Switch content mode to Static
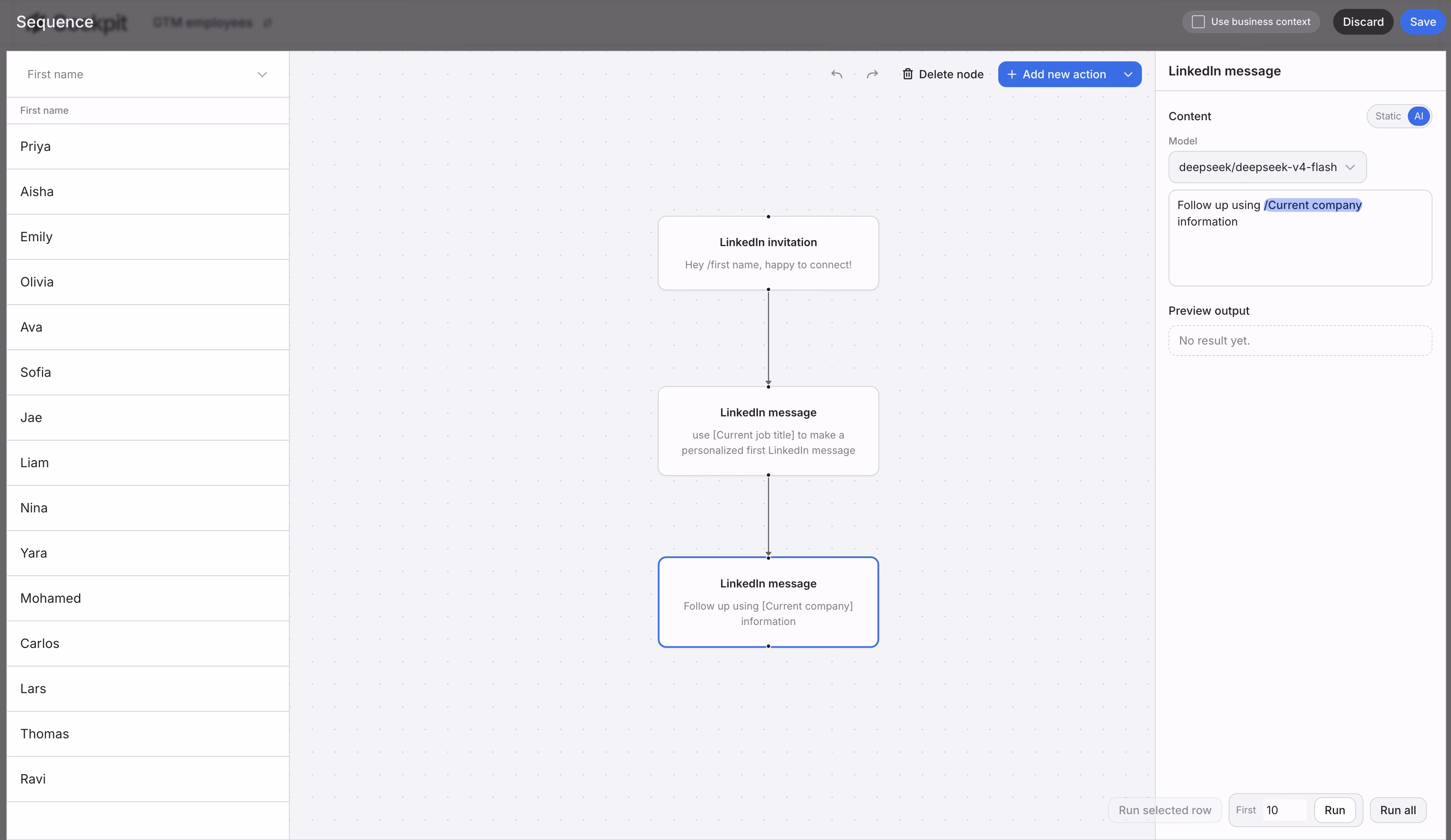 point(1388,116)
